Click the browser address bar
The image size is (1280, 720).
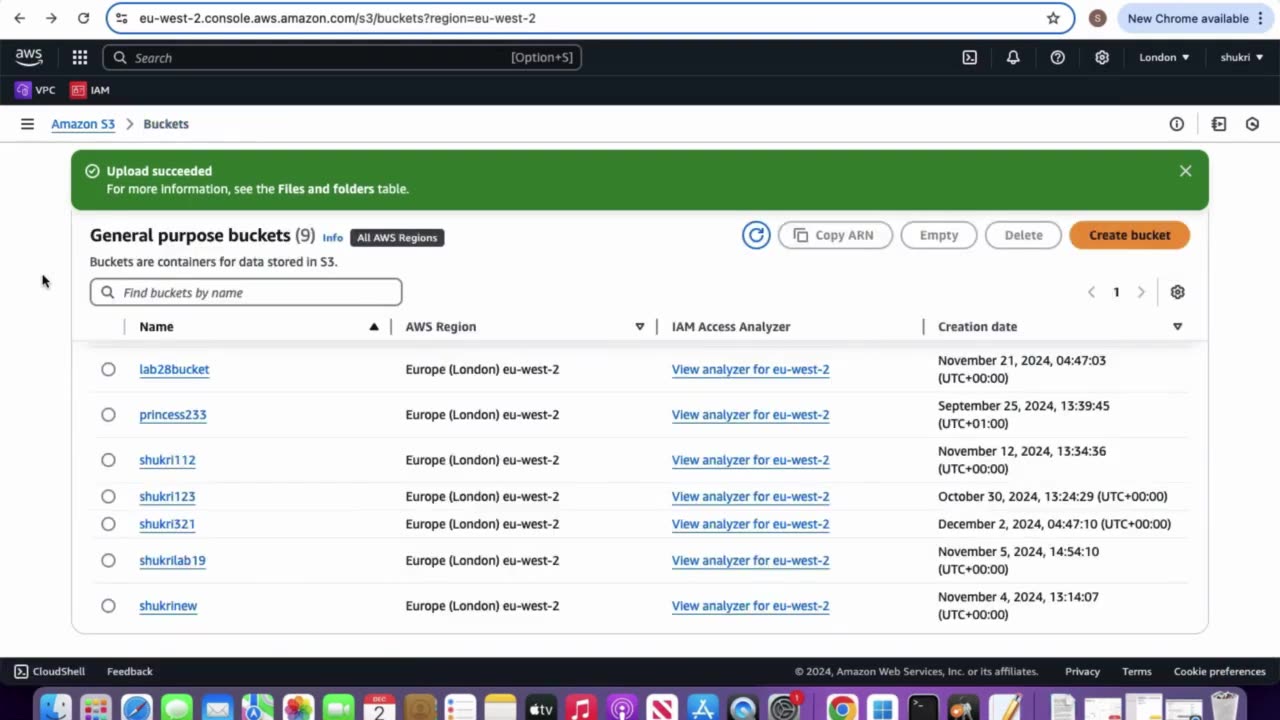coord(590,18)
